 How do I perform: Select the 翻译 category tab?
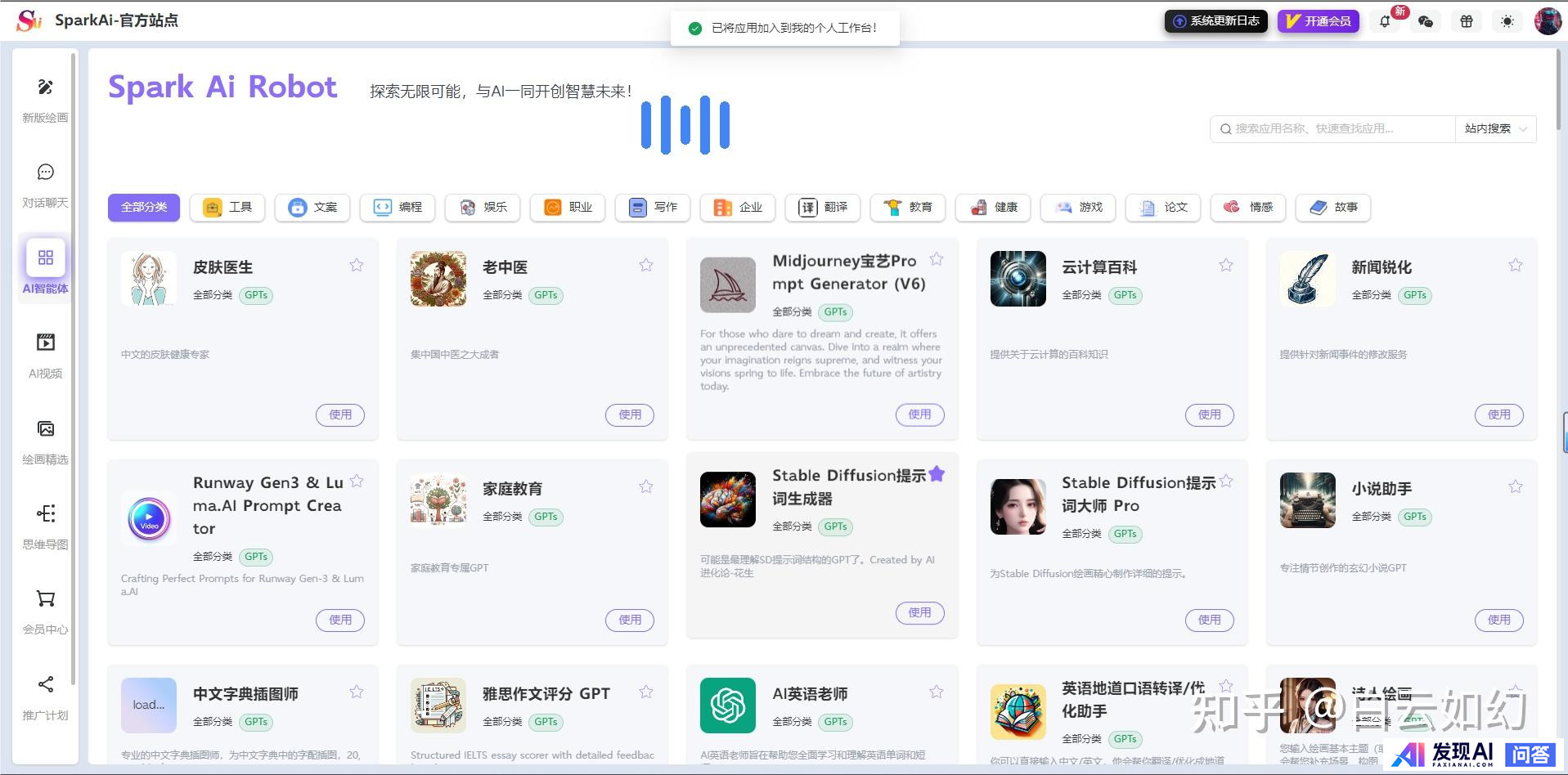pyautogui.click(x=824, y=208)
